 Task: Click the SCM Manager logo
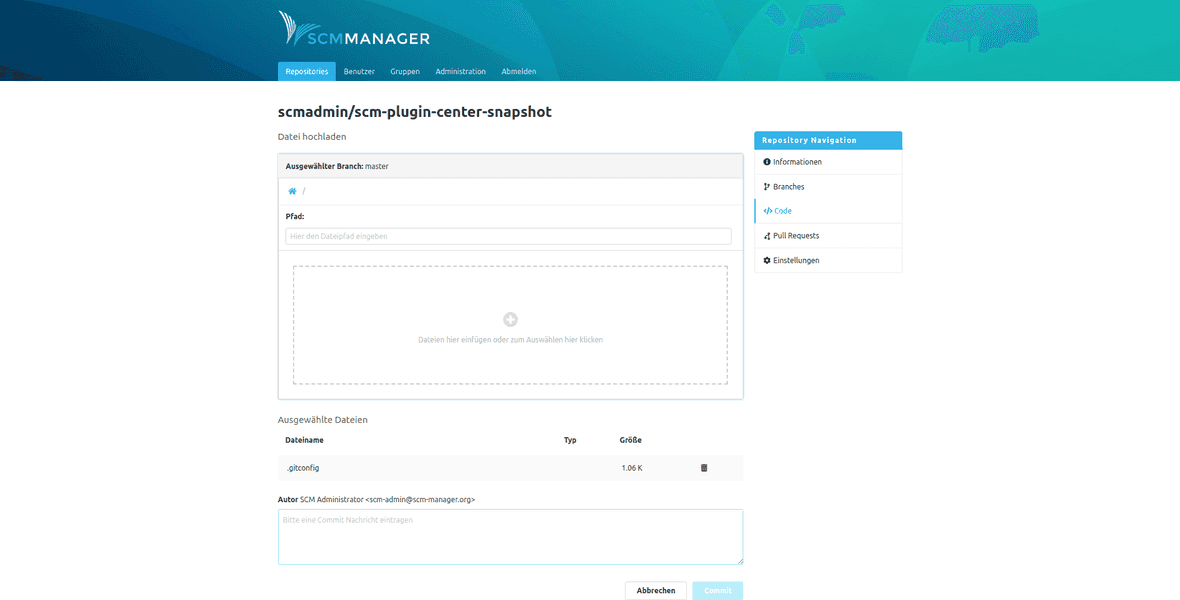[354, 30]
